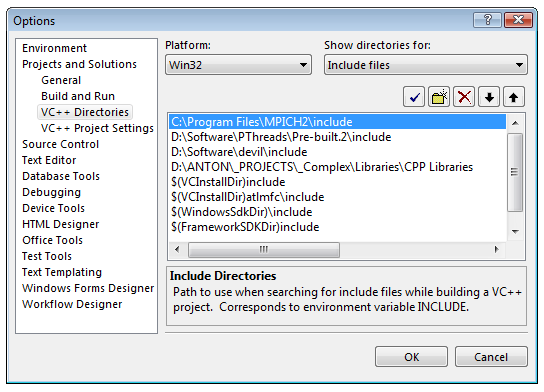
Task: Select Device Tools category
Action: 53,208
